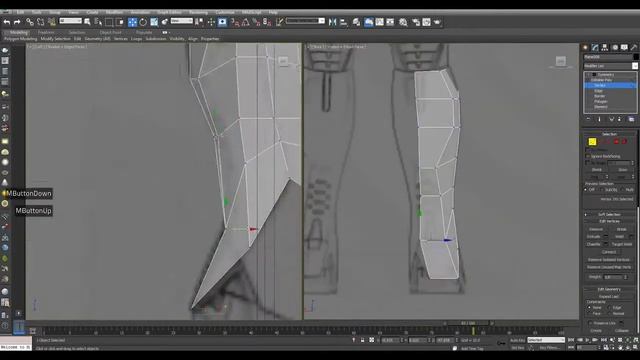
Task: Open the Motion command panel tab
Action: point(615,47)
